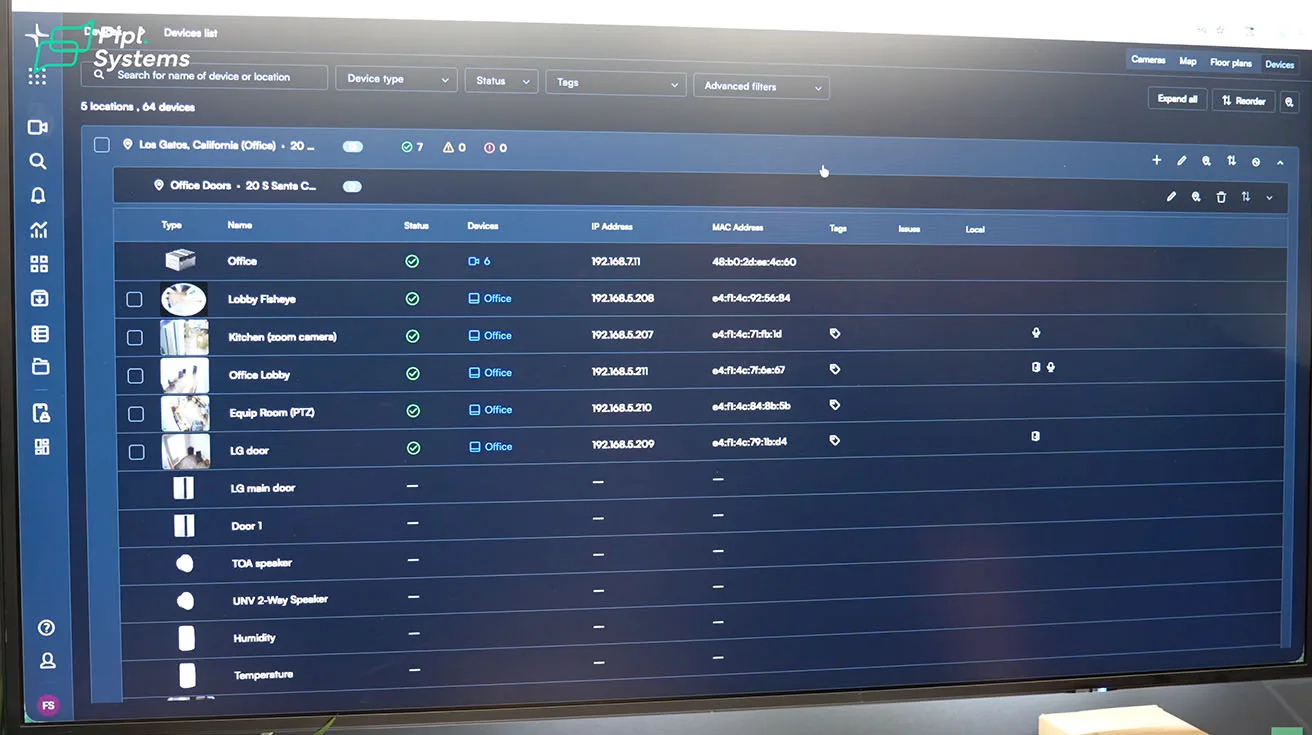Open the camera view icon in sidebar
The width and height of the screenshot is (1312, 735).
pos(38,127)
